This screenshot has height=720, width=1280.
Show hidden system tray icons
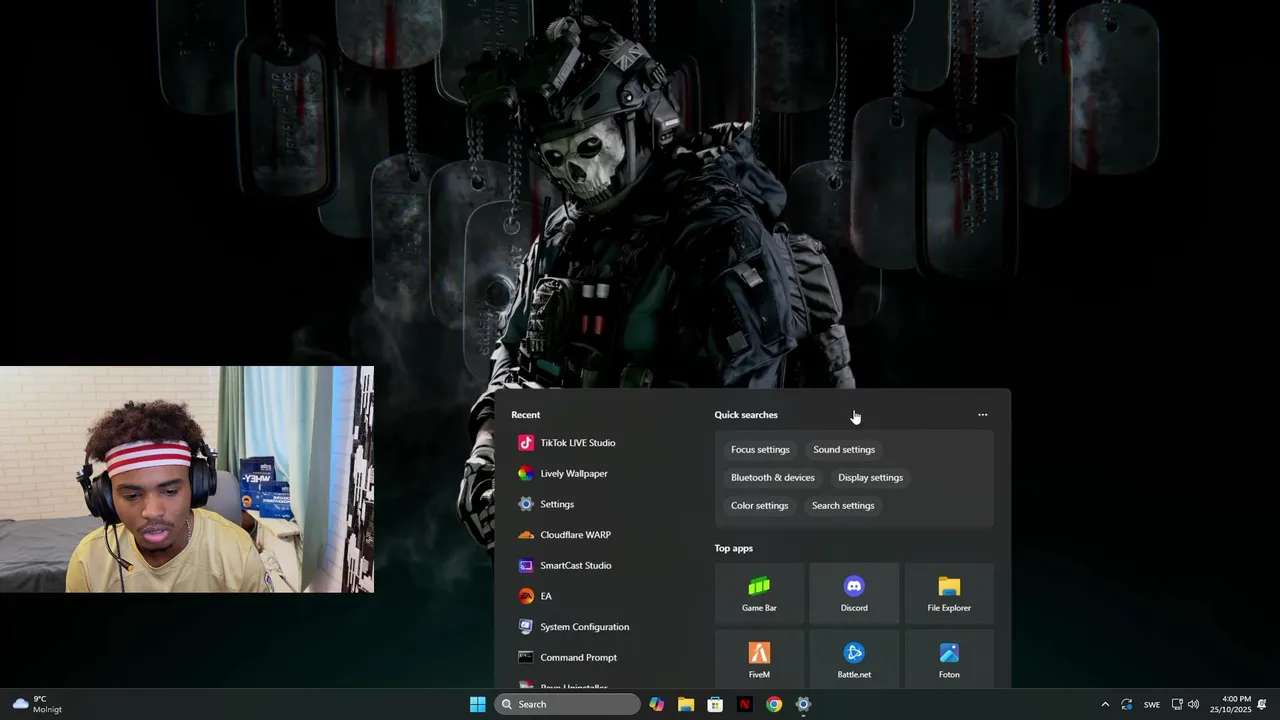1105,704
